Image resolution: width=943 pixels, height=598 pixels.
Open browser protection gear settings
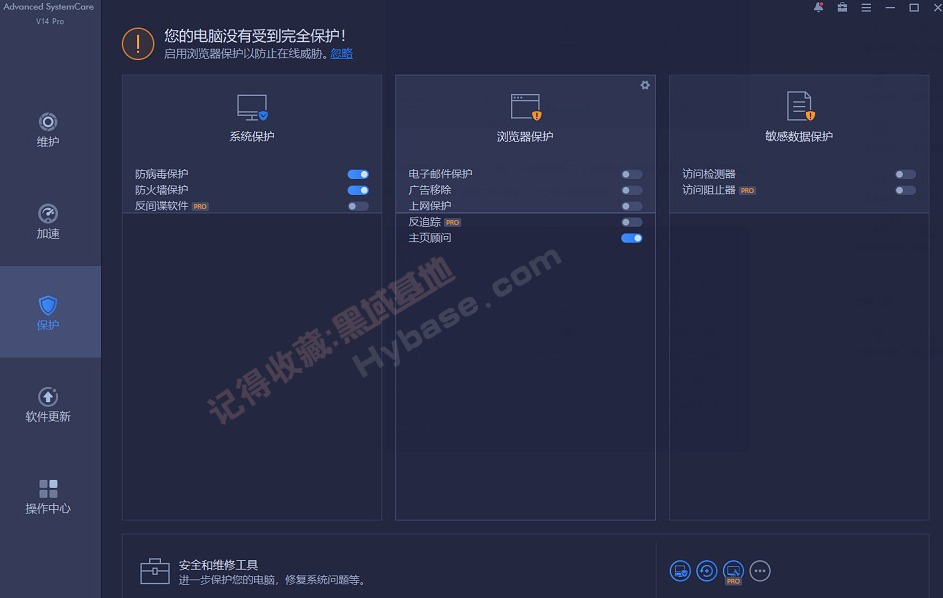(x=645, y=85)
